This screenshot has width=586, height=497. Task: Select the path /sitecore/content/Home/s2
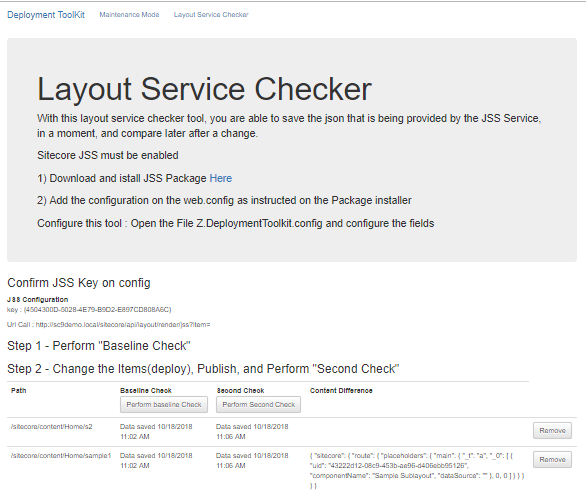click(52, 426)
